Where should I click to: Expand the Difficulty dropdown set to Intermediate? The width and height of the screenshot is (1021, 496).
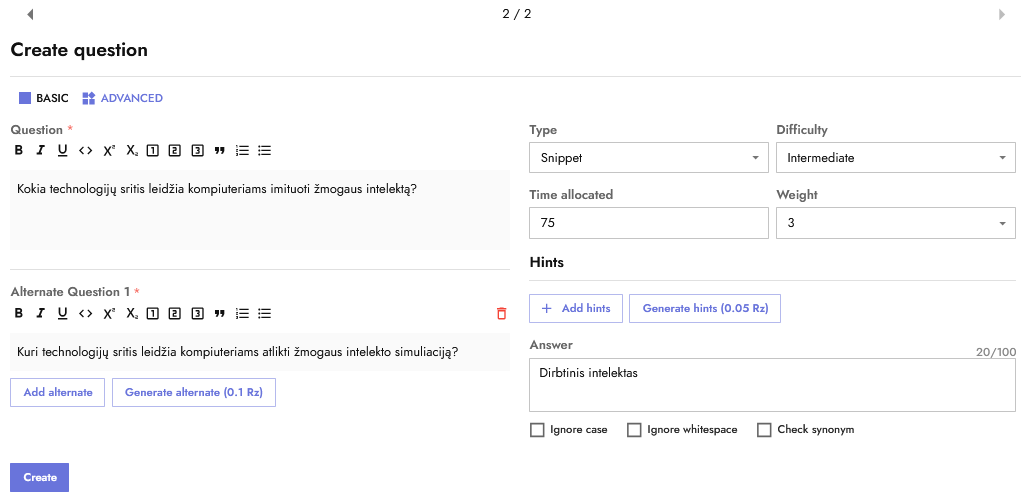point(895,158)
